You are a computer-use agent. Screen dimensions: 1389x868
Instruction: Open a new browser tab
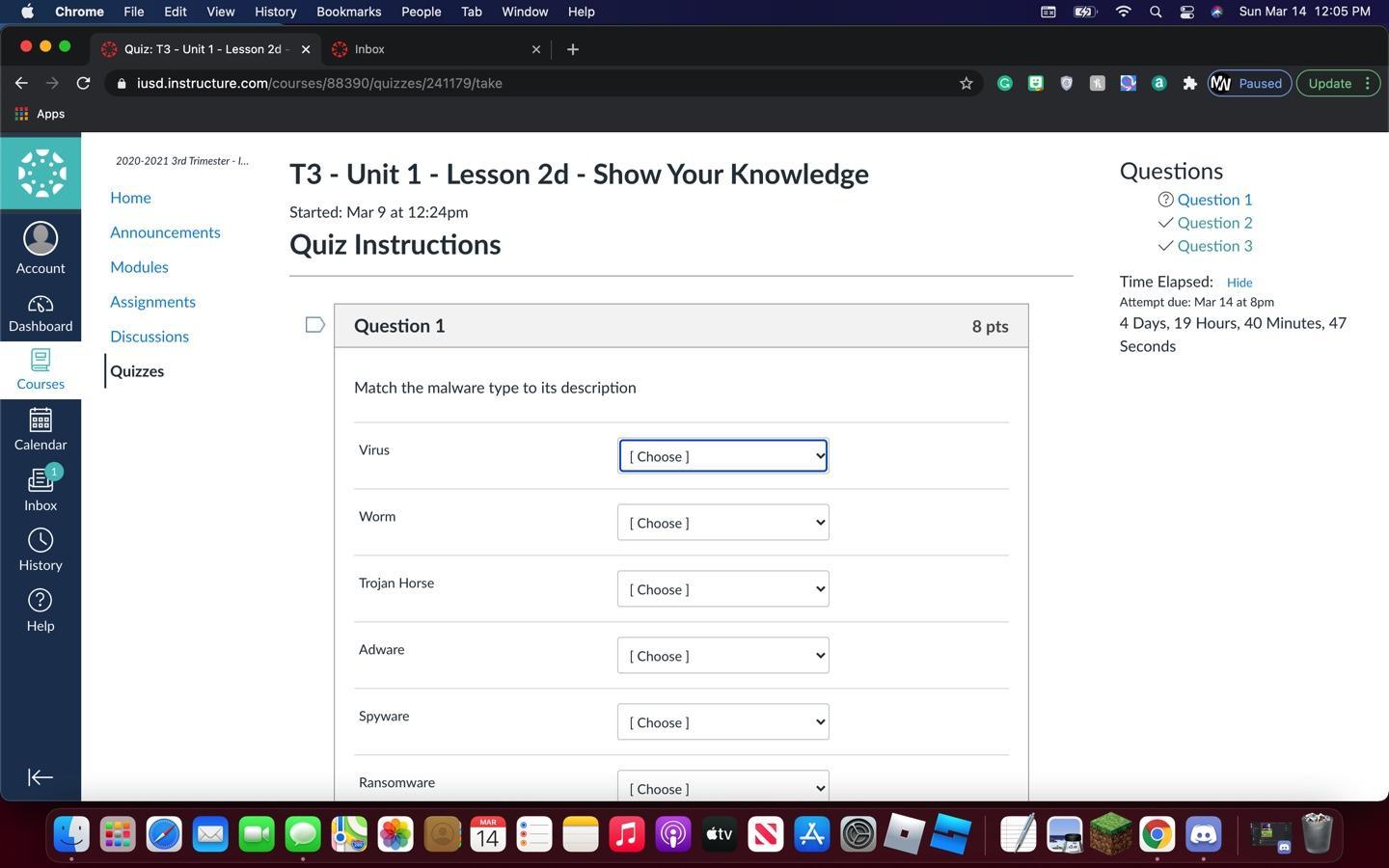[x=573, y=49]
